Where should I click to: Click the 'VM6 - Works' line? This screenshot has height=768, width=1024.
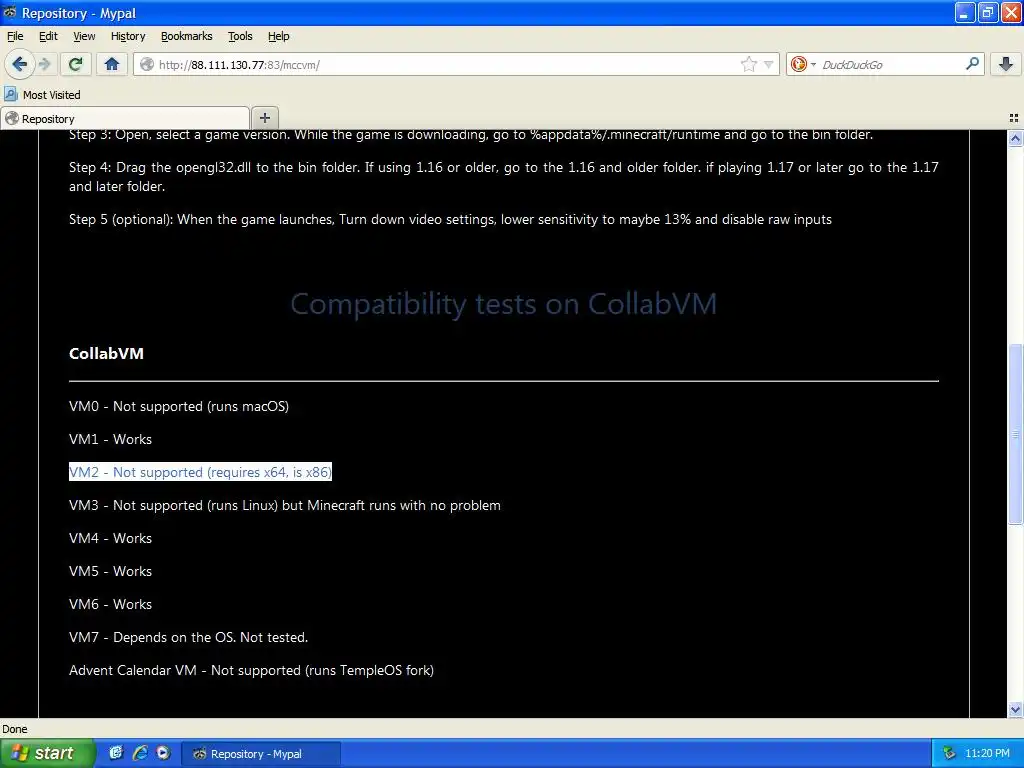pyautogui.click(x=110, y=604)
